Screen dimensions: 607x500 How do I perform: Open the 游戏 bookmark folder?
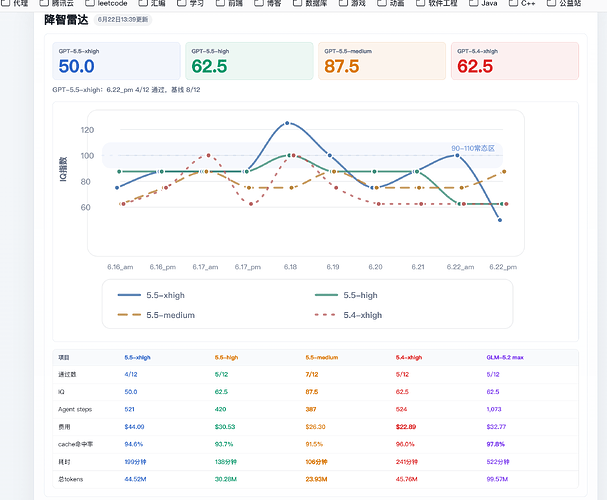pyautogui.click(x=352, y=3)
